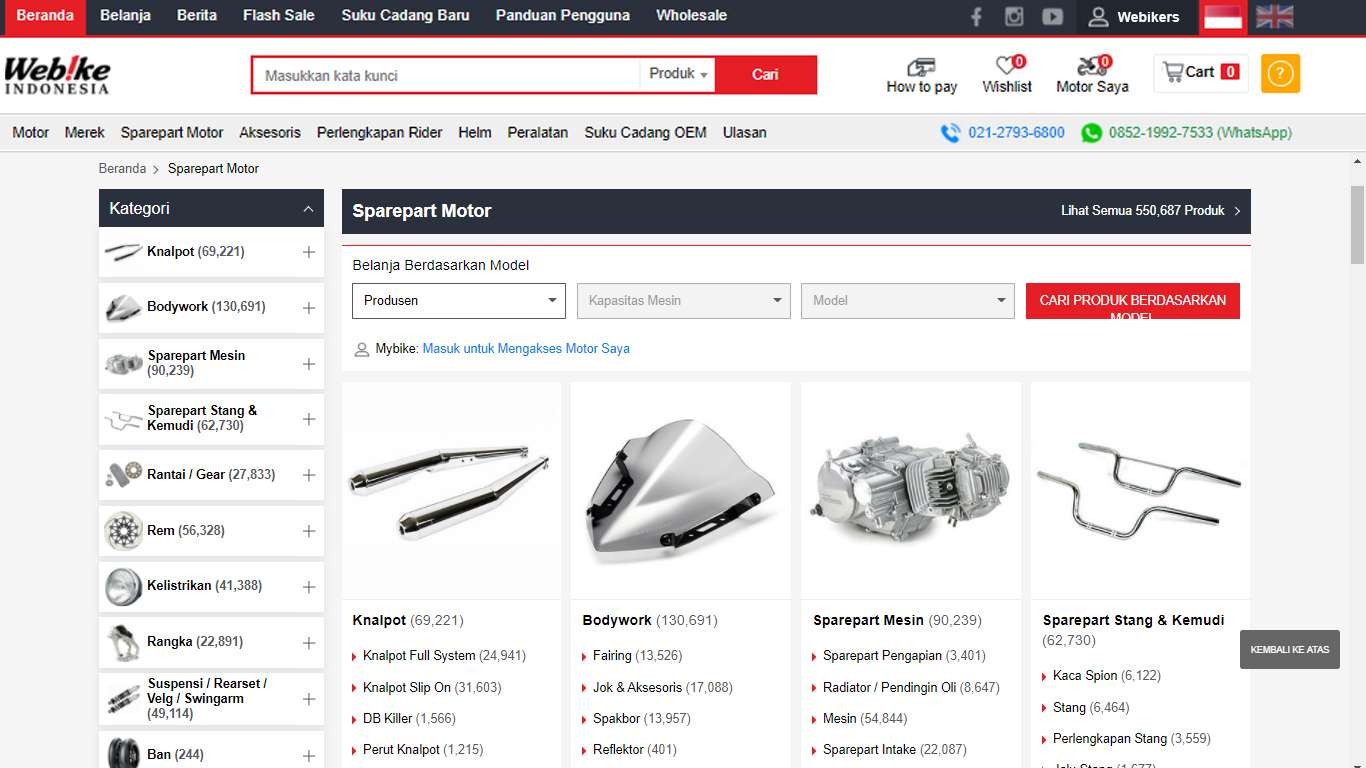Click the orange help question-mark icon
Viewport: 1366px width, 768px height.
1280,73
